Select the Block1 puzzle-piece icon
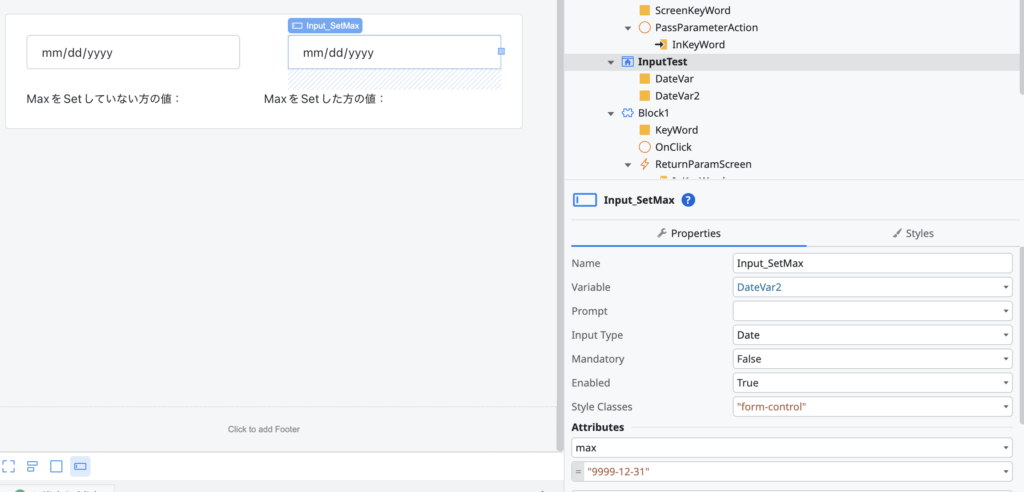 point(627,113)
